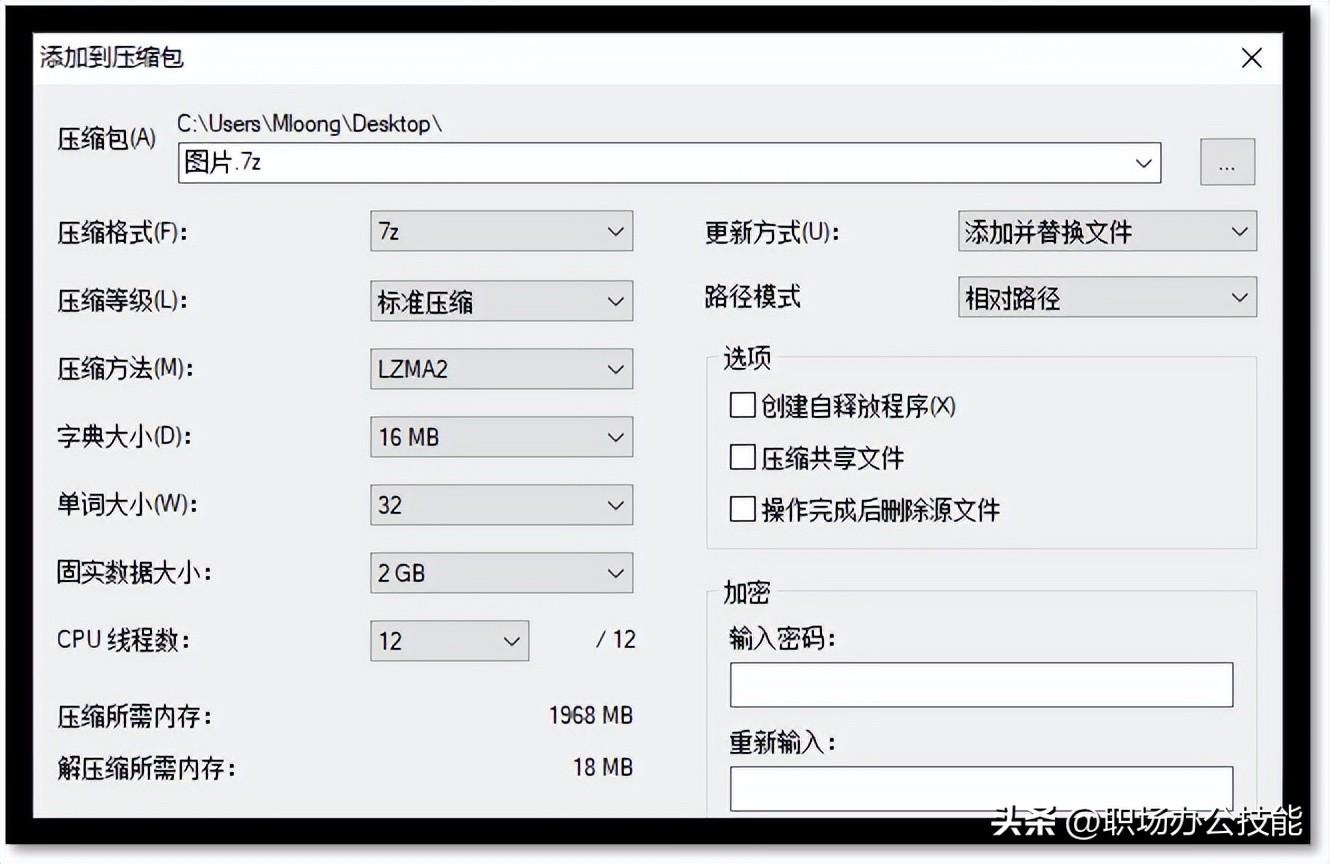This screenshot has width=1330, height=864.
Task: Open the CPU 线程数 dropdown showing 12
Action: (449, 640)
